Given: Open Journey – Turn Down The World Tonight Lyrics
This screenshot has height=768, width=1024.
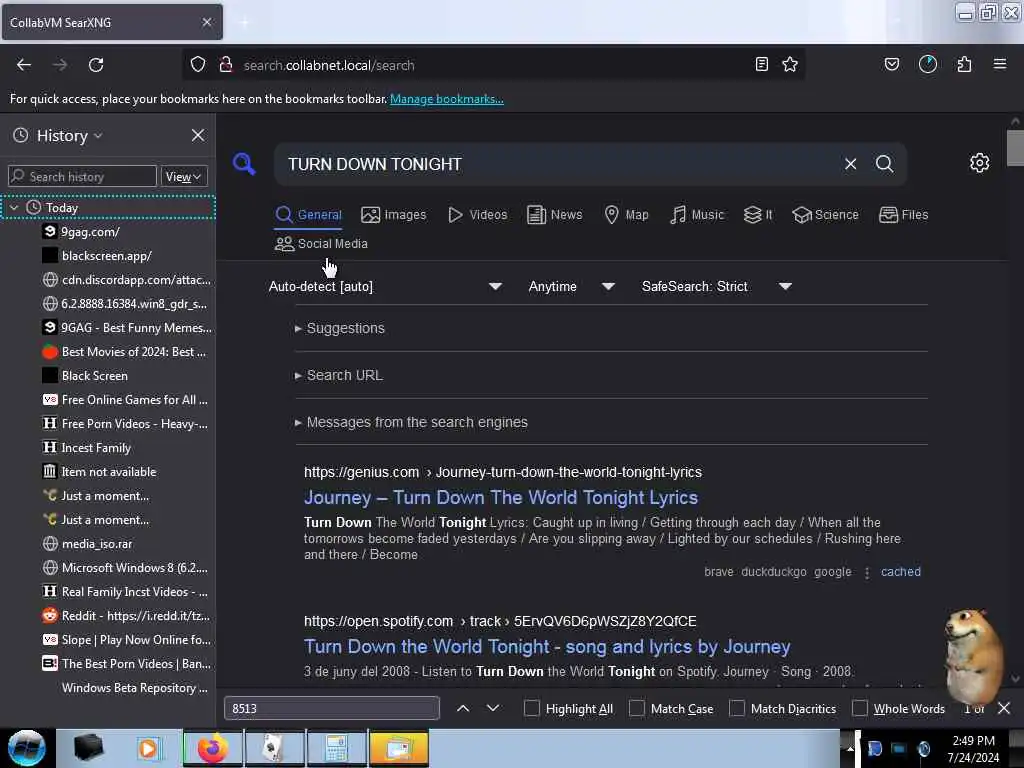Looking at the screenshot, I should (x=501, y=498).
